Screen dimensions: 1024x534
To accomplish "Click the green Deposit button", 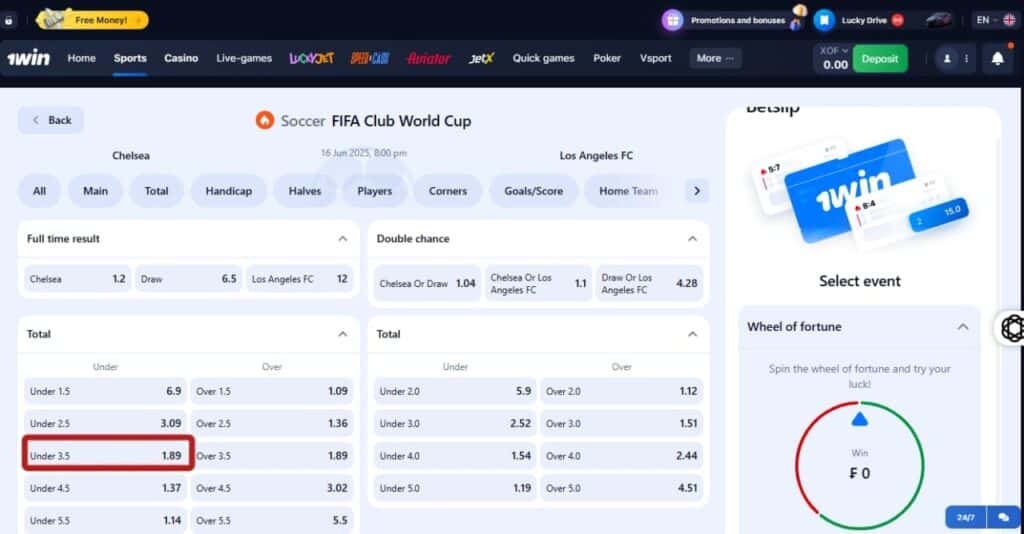I will click(880, 59).
